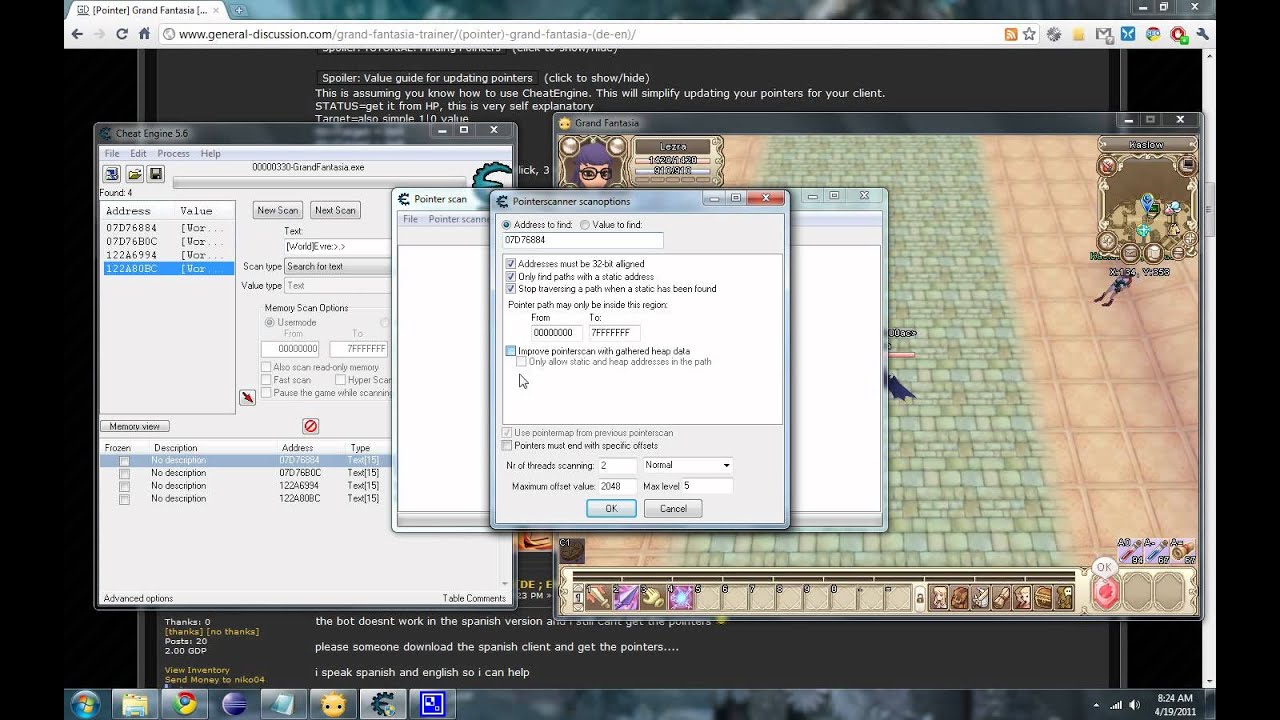Select the Cheat Engine gear icon on the taskbar
1280x720 pixels.
[383, 705]
